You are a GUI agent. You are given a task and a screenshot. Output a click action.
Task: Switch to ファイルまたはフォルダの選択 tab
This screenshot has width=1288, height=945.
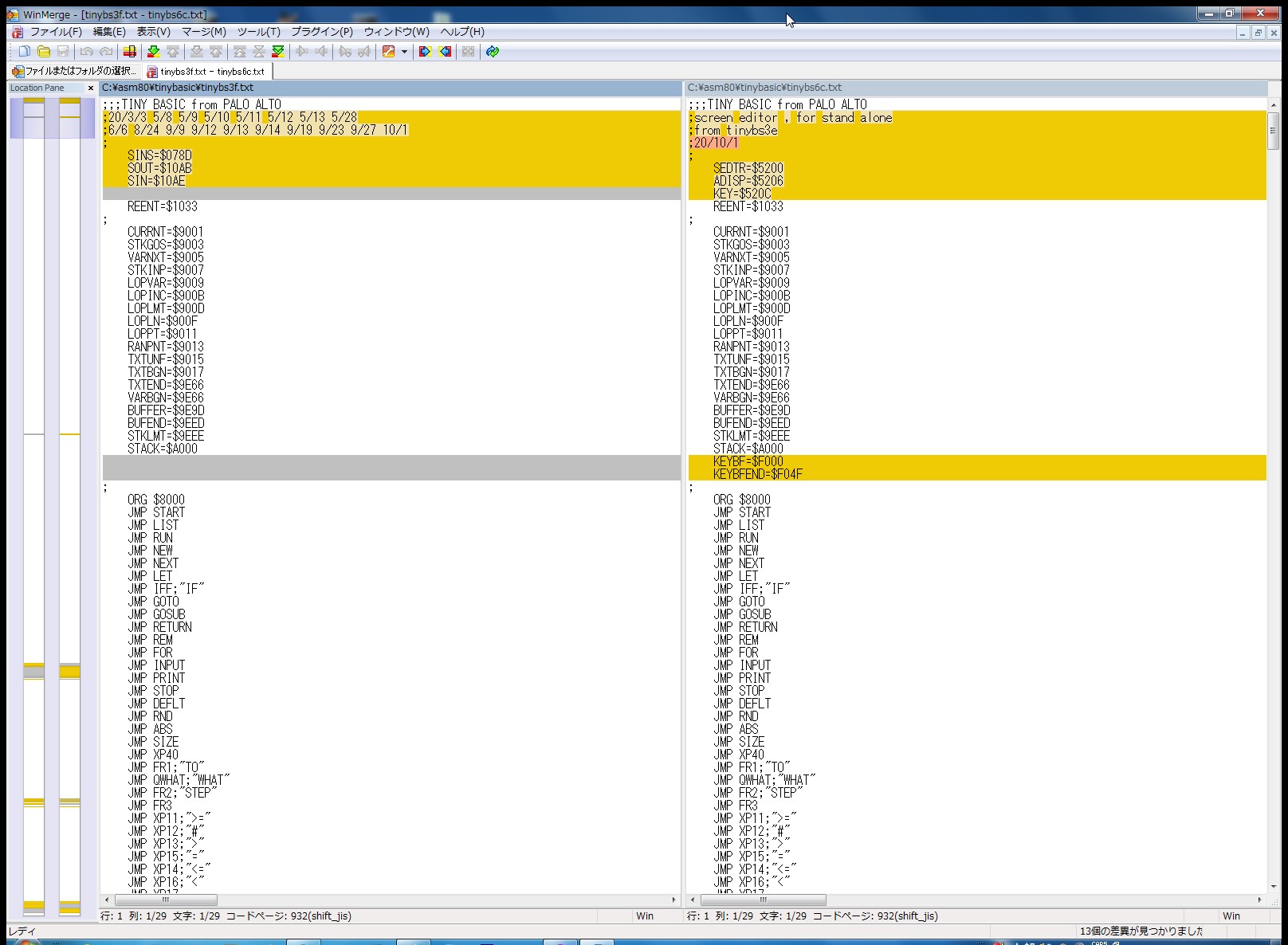74,71
